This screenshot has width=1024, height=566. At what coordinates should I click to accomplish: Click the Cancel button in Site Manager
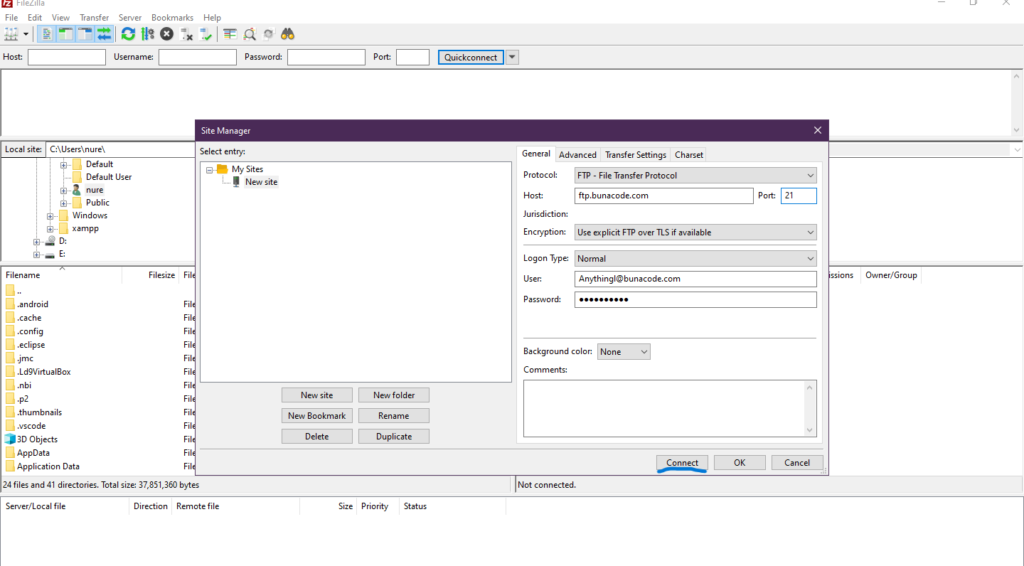click(x=797, y=462)
